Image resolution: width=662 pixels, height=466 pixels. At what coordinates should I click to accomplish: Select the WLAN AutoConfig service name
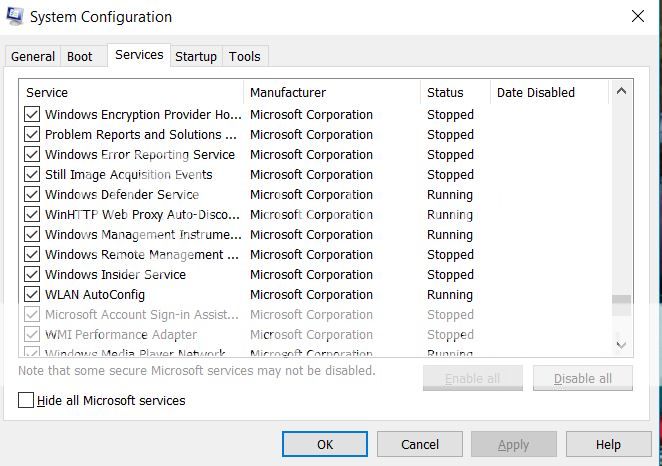(x=95, y=295)
